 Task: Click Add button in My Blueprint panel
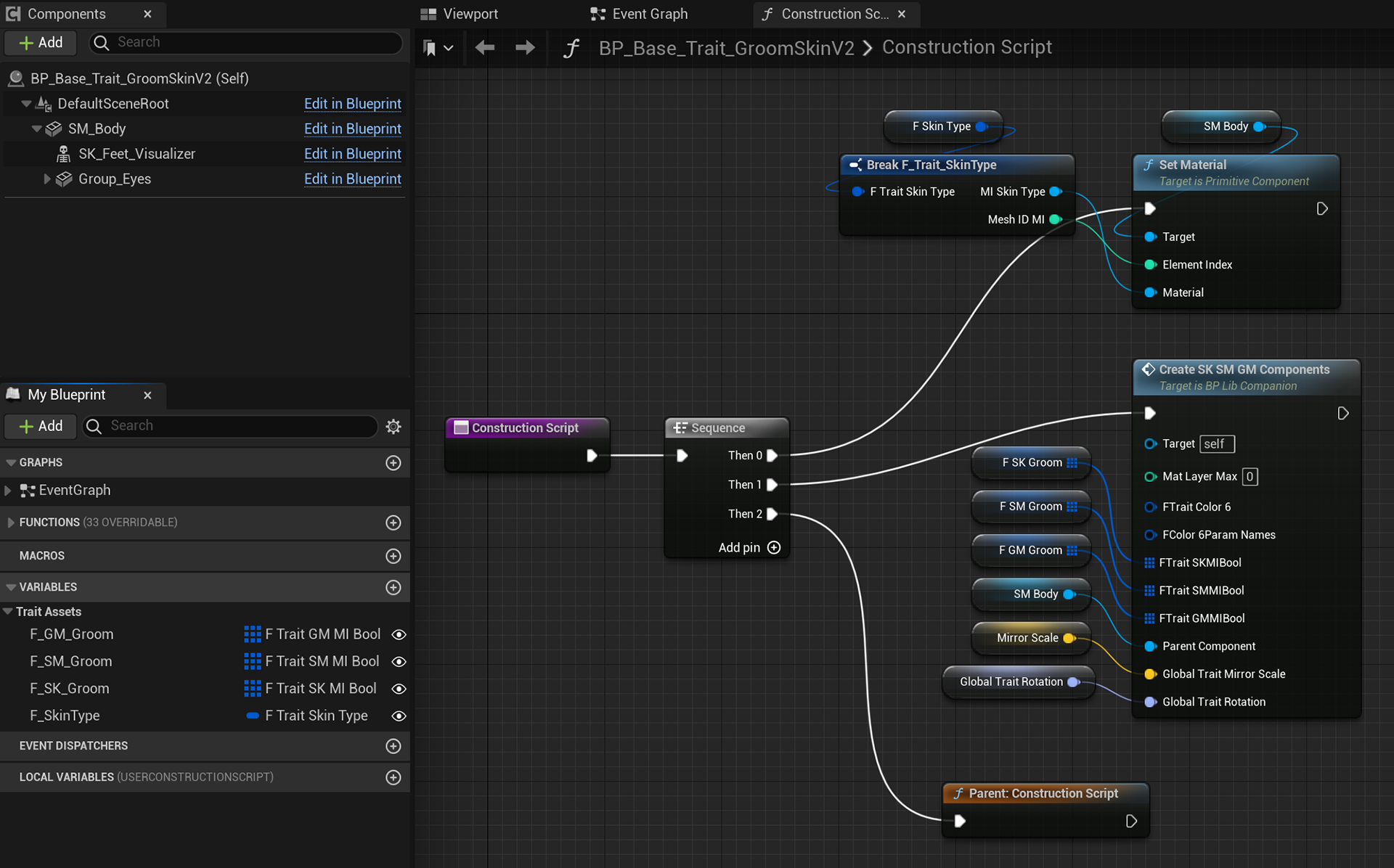point(41,427)
